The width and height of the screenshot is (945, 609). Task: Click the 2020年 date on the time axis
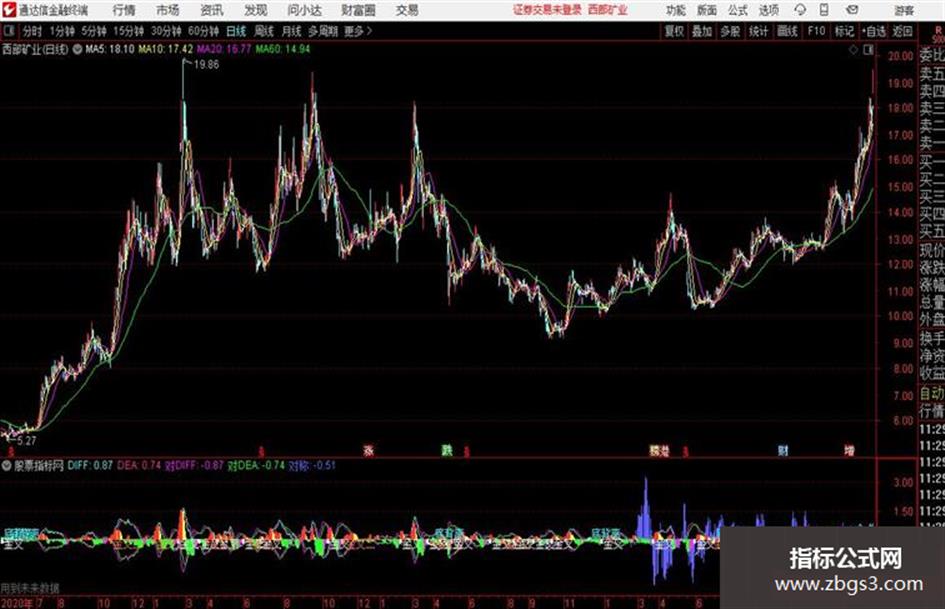pos(17,603)
